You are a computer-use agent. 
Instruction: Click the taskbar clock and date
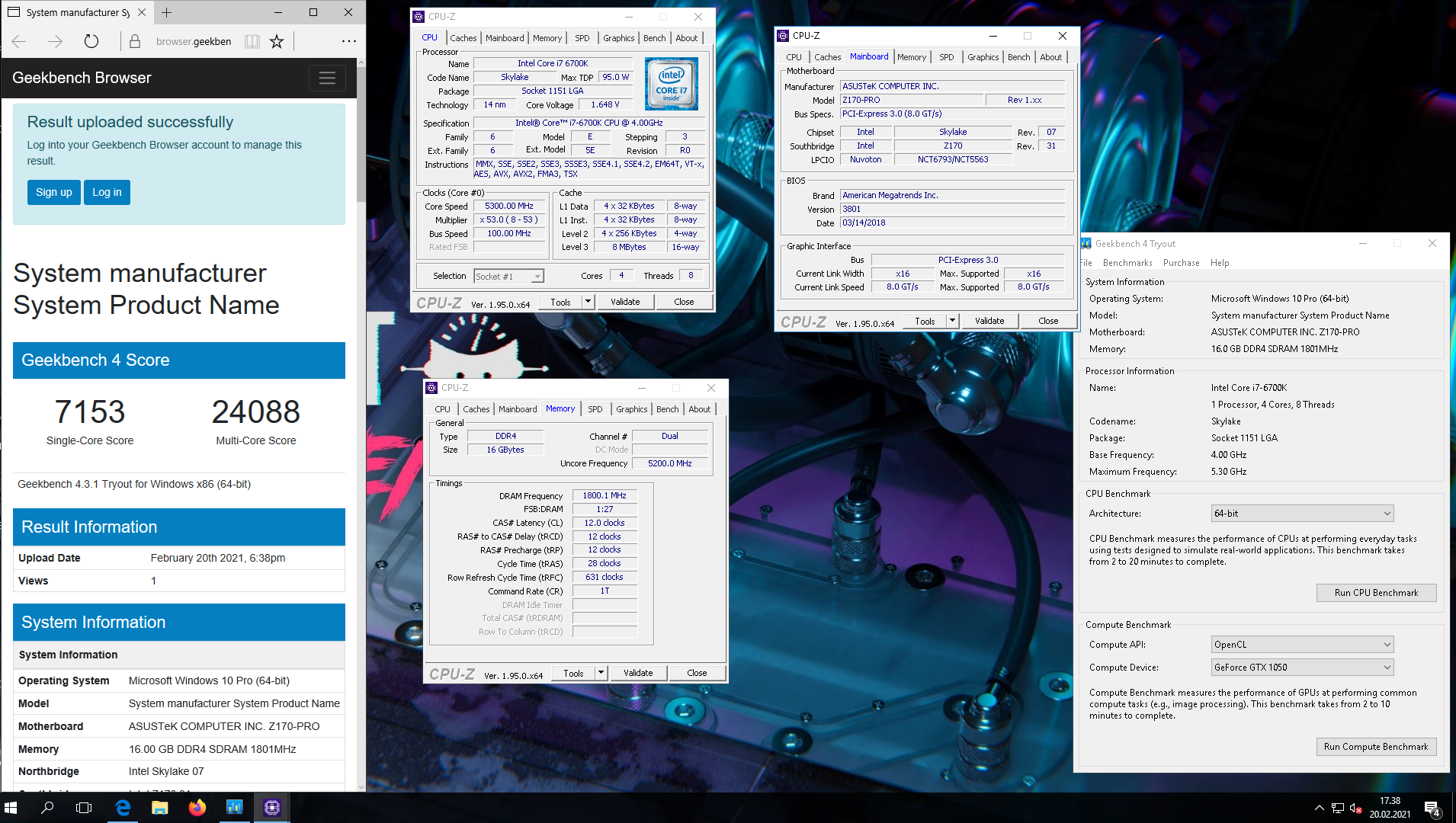[x=1390, y=808]
